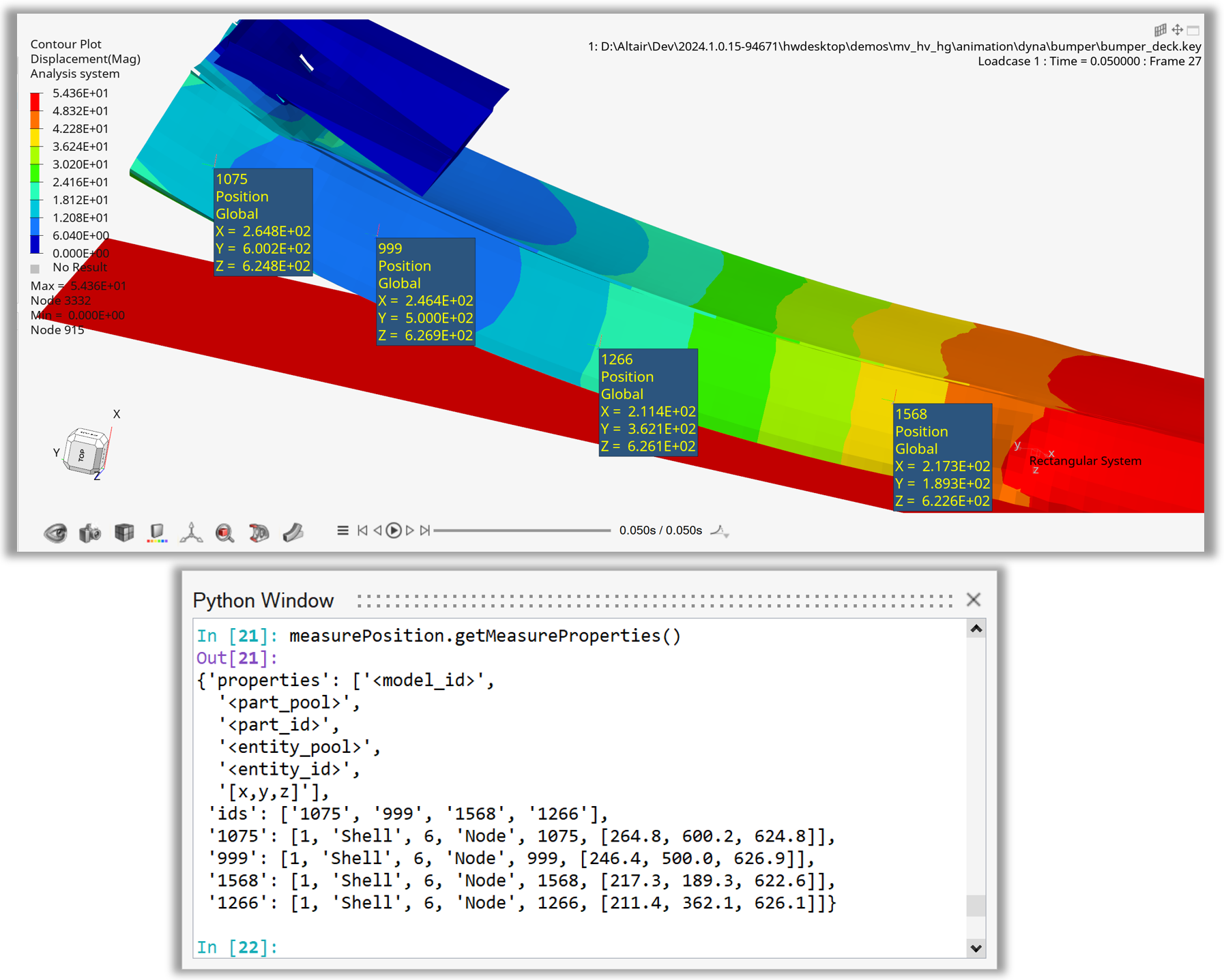Click the Out[21] output label
This screenshot has height=980, width=1224.
237,658
